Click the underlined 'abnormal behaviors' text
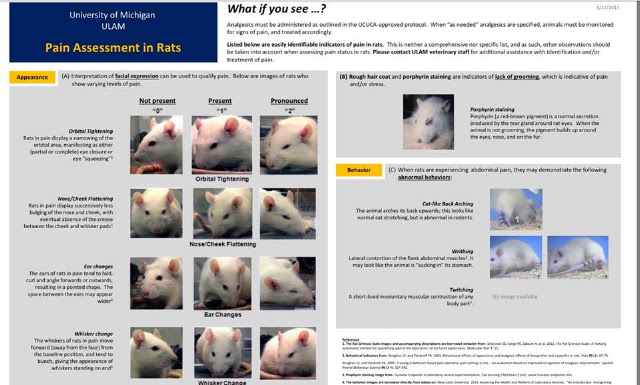This screenshot has width=640, height=385. click(424, 178)
